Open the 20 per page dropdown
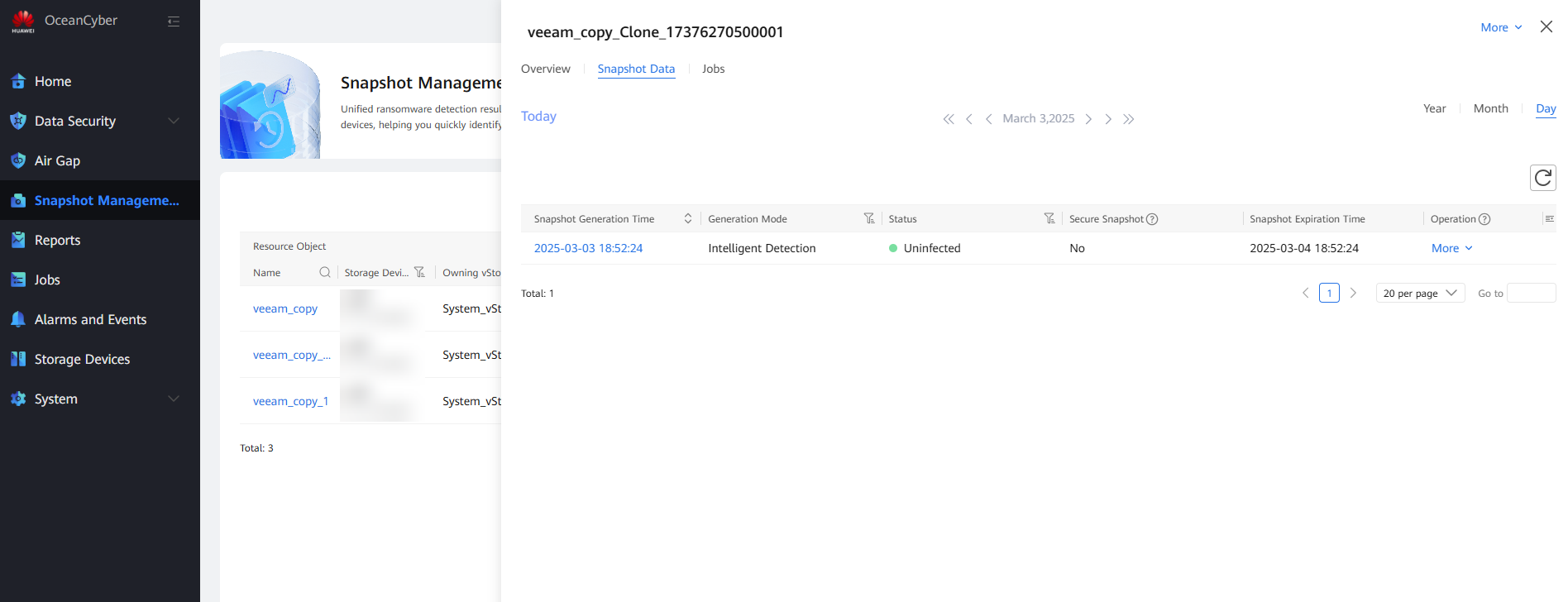 [x=1420, y=294]
